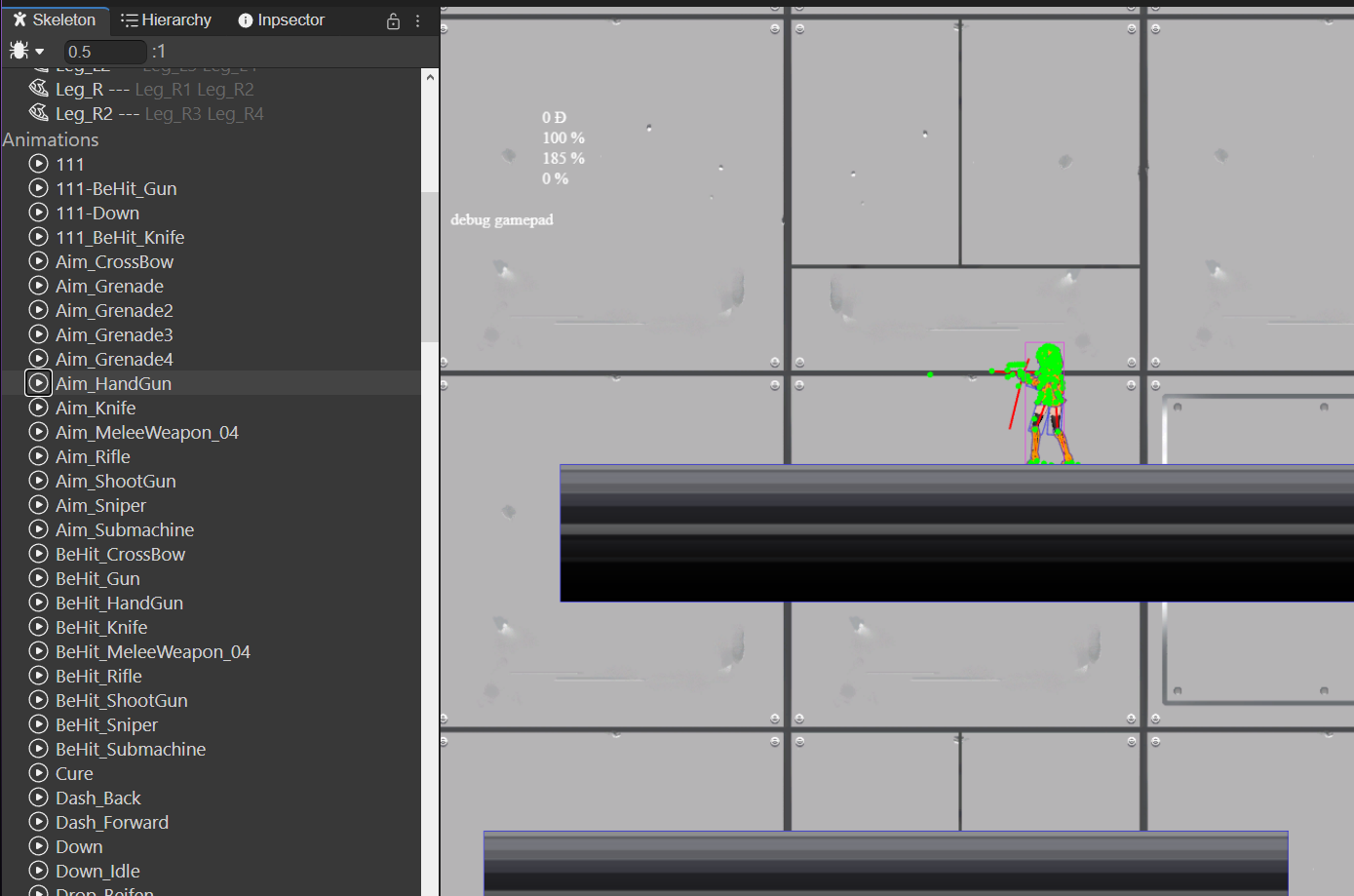Click play icon next to Aim_CrossBow

(38, 261)
